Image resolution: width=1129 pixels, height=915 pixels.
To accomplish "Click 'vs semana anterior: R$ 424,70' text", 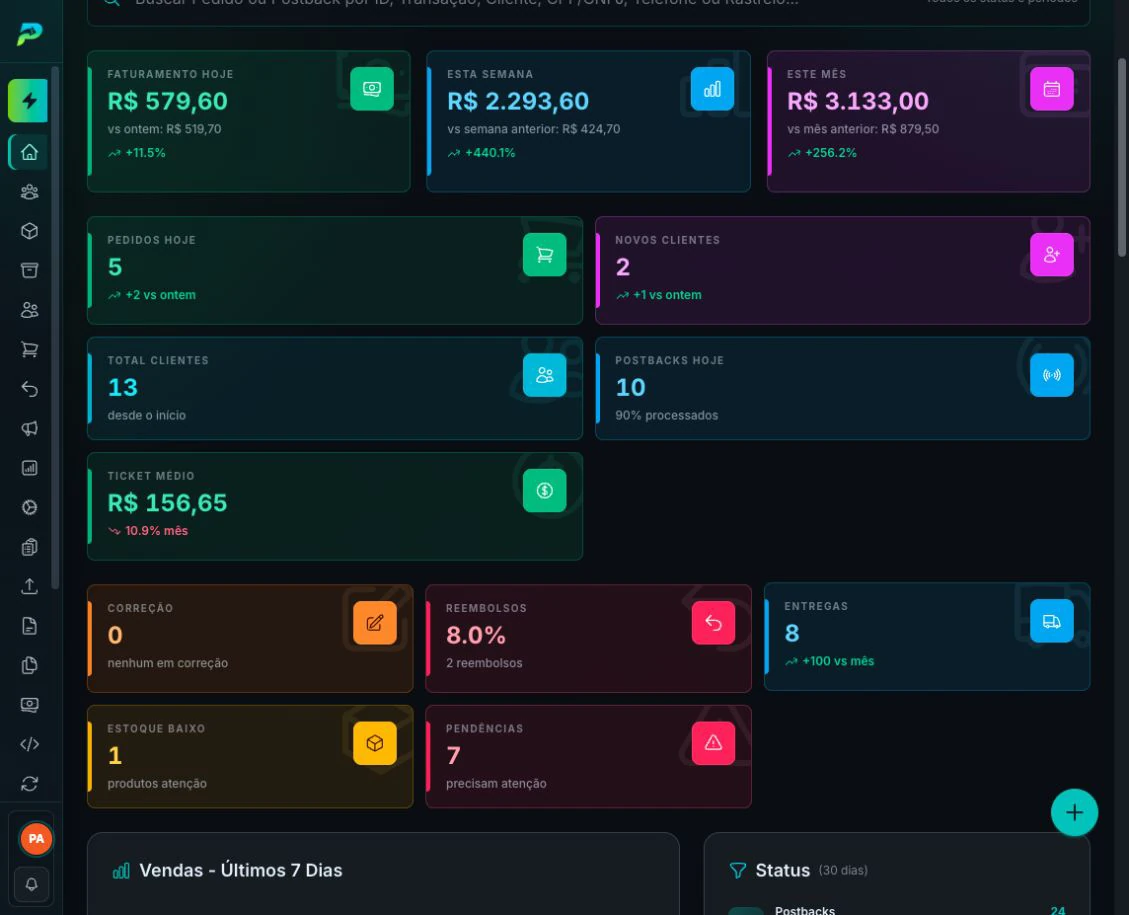I will (x=534, y=129).
